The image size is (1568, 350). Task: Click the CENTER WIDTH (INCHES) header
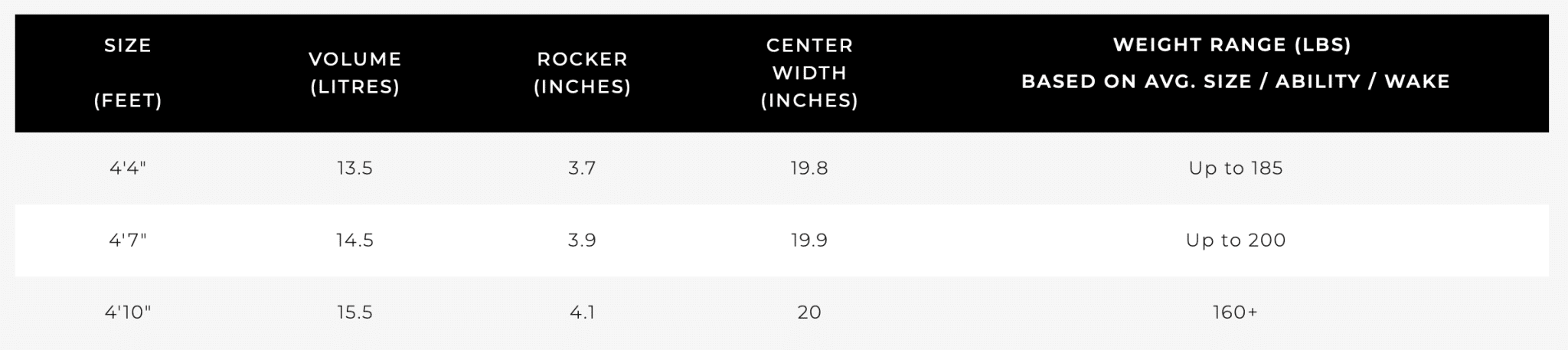point(809,73)
